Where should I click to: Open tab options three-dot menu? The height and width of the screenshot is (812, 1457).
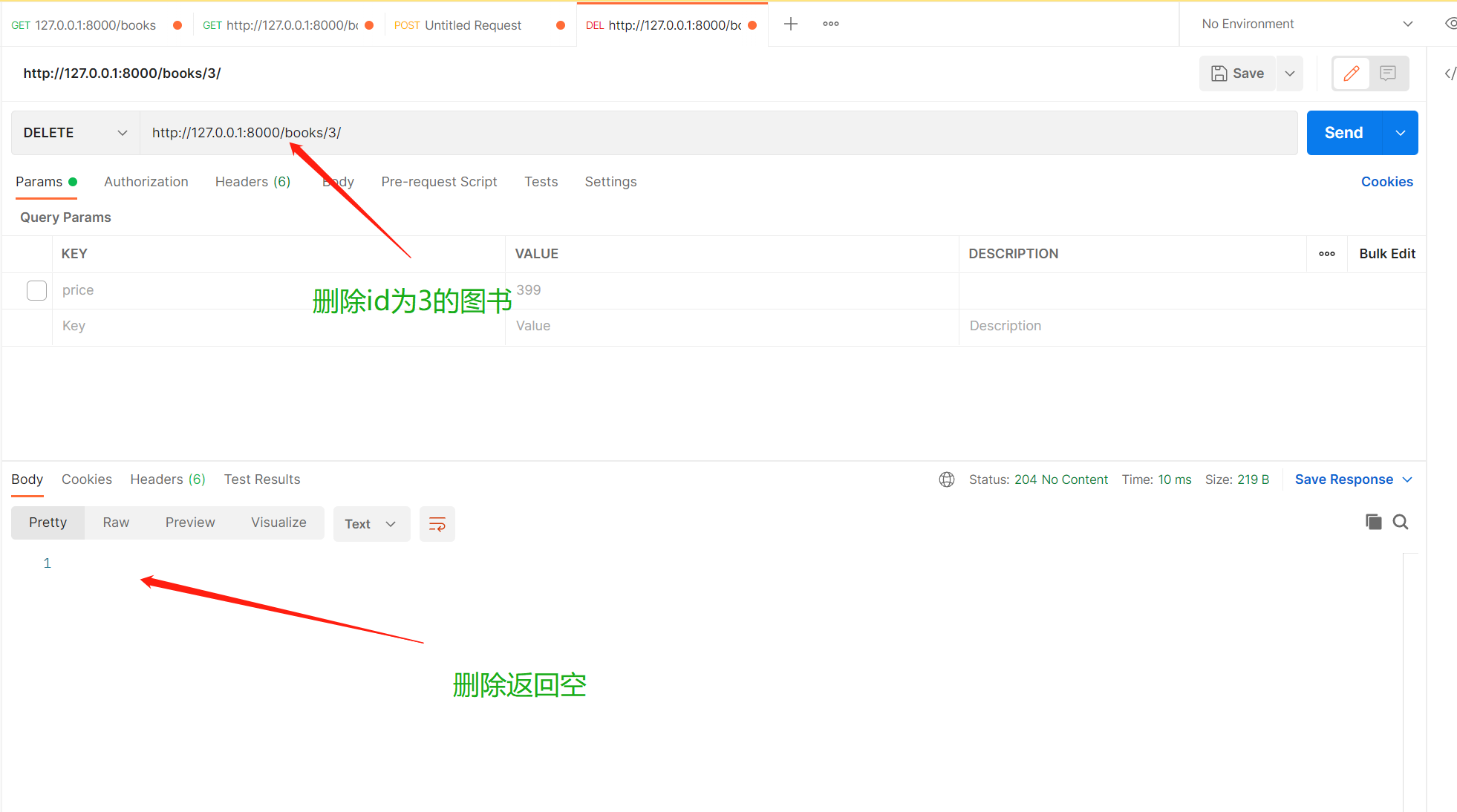tap(830, 24)
